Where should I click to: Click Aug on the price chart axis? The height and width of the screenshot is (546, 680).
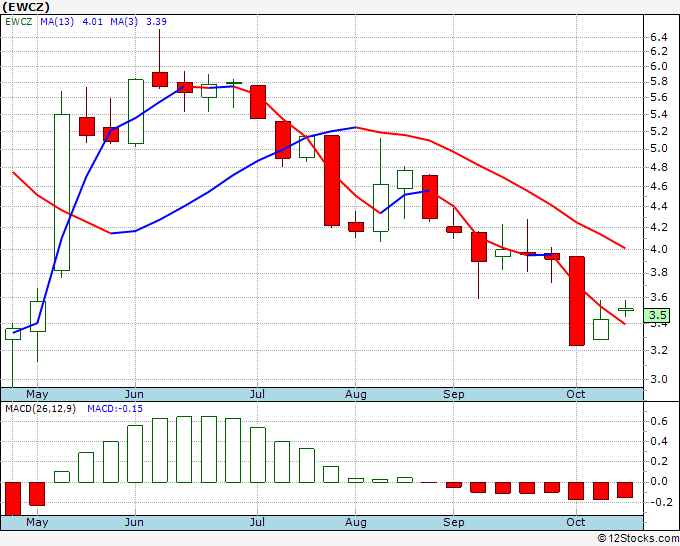[x=356, y=394]
